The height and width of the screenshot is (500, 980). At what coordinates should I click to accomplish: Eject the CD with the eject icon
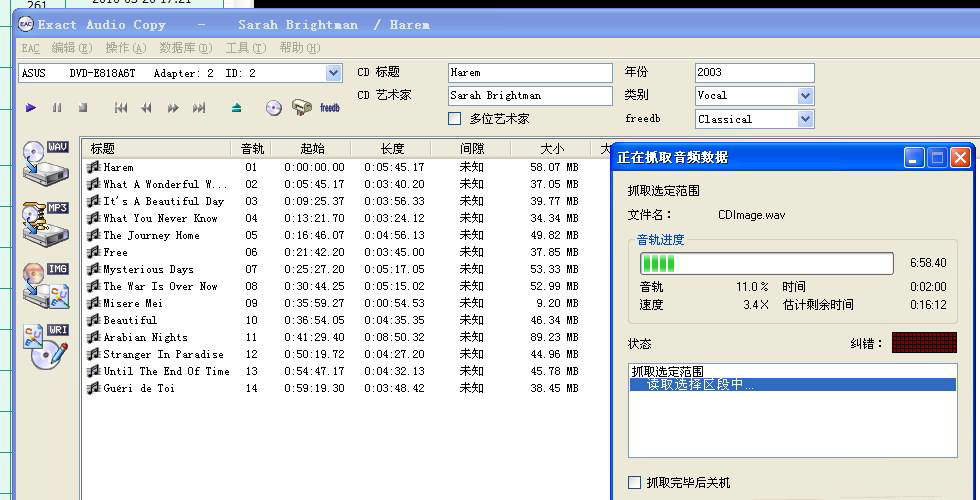click(236, 108)
